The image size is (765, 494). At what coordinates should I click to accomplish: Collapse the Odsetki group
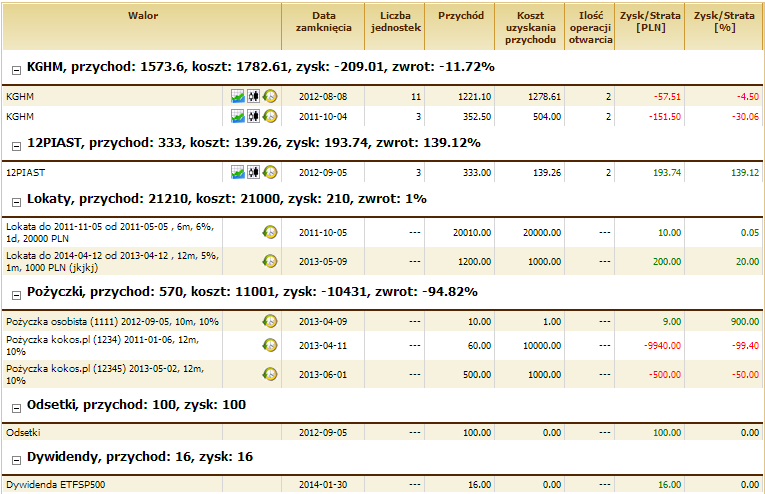pos(17,408)
